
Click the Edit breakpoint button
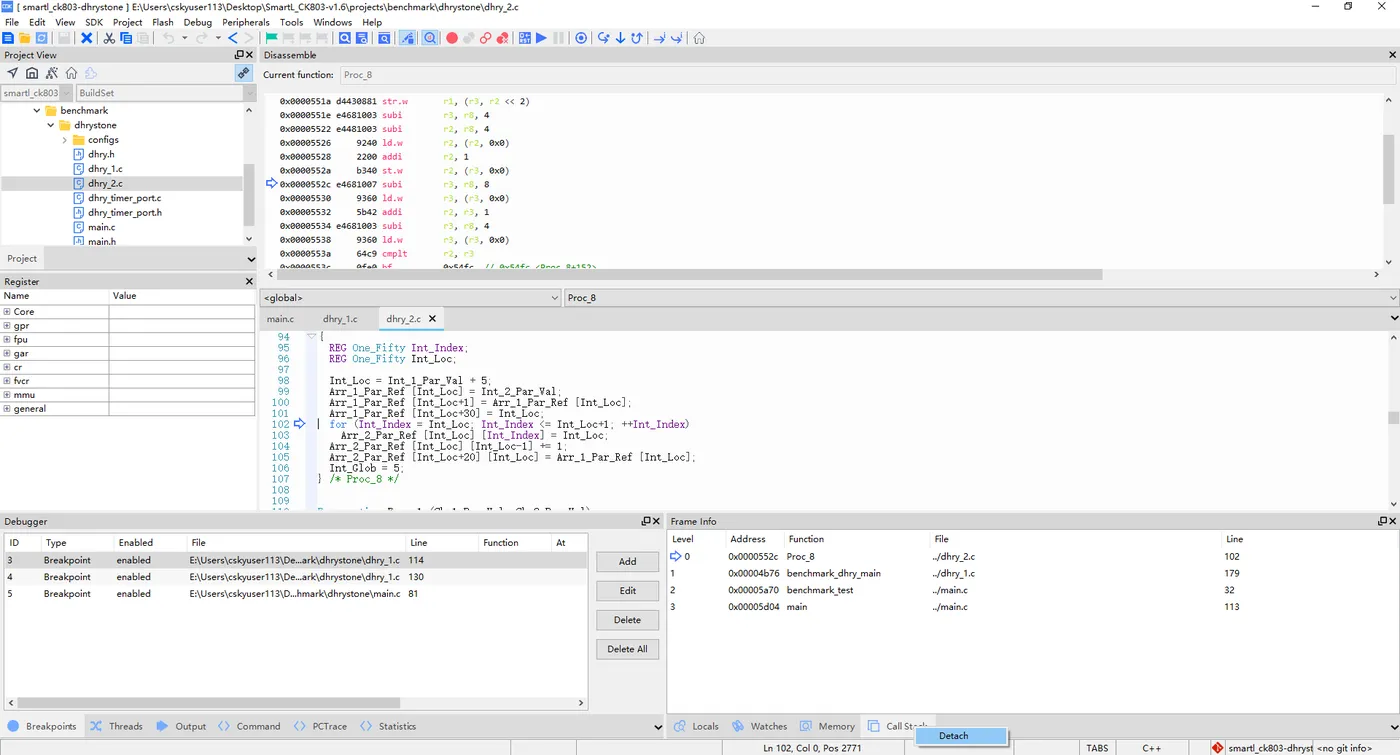click(627, 590)
